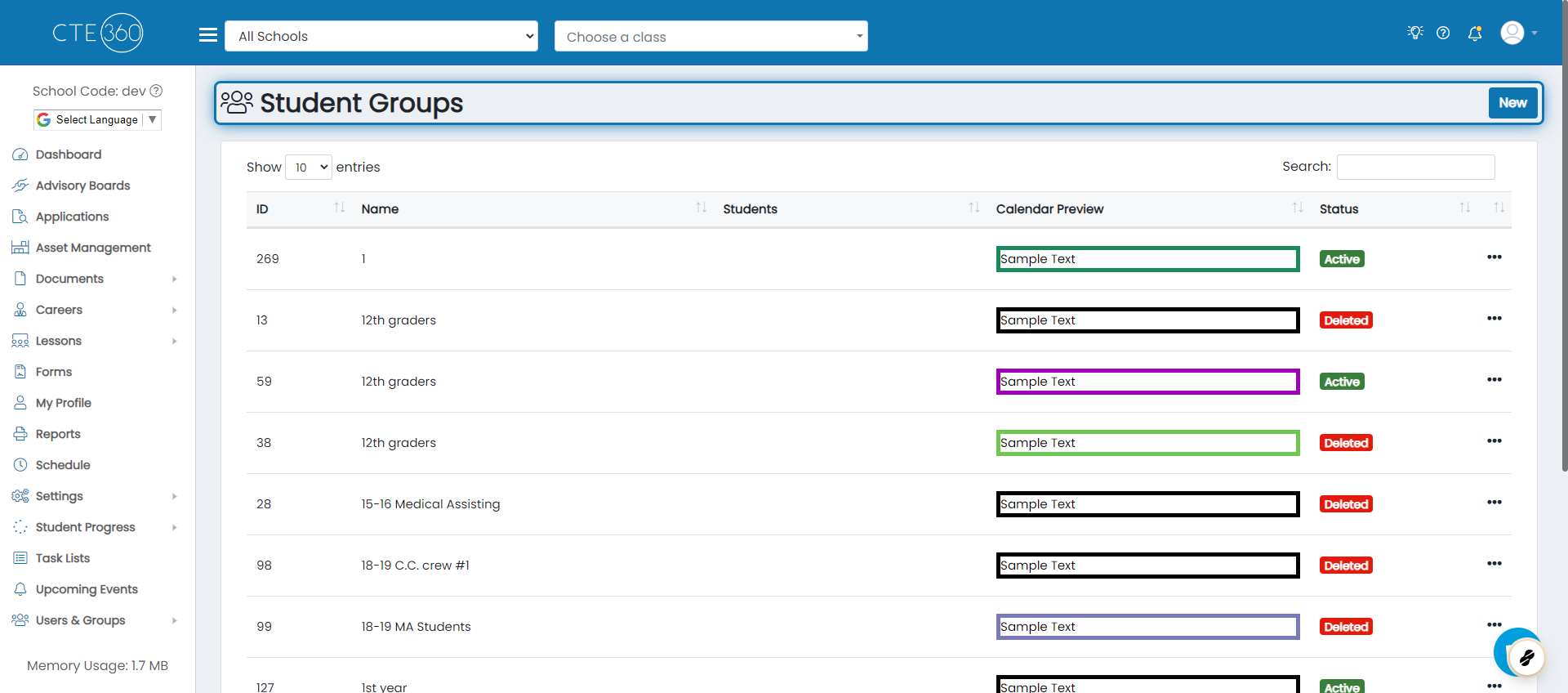The height and width of the screenshot is (693, 1568).
Task: Open Asset Management page
Action: [x=93, y=248]
